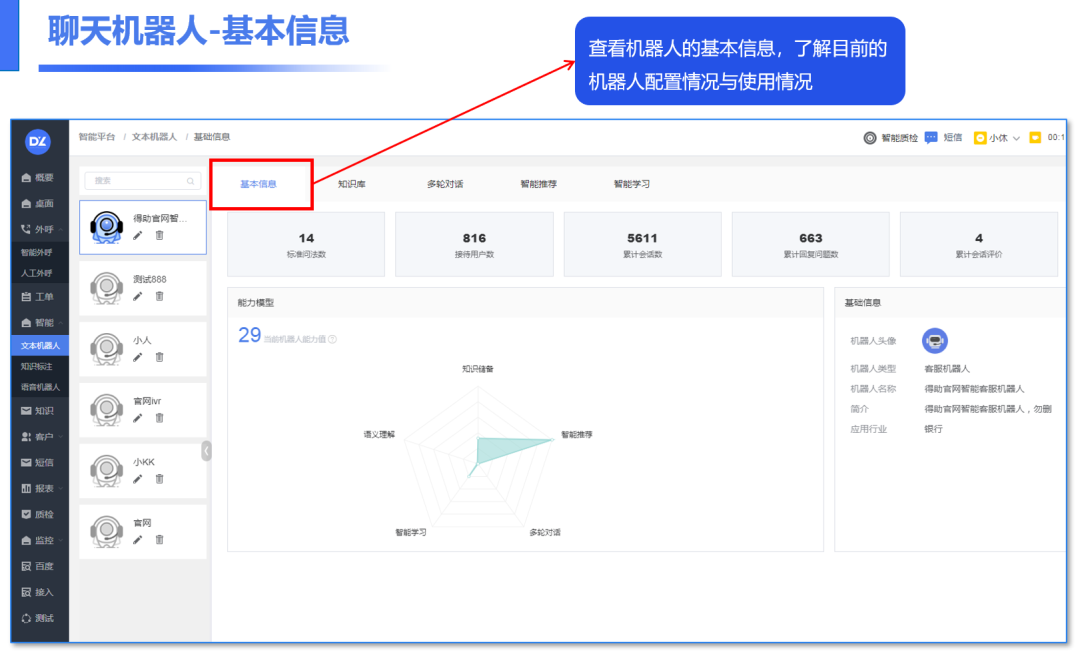Screen dimensions: 1080x658
Task: Switch to the 知识库 tab
Action: pos(351,184)
